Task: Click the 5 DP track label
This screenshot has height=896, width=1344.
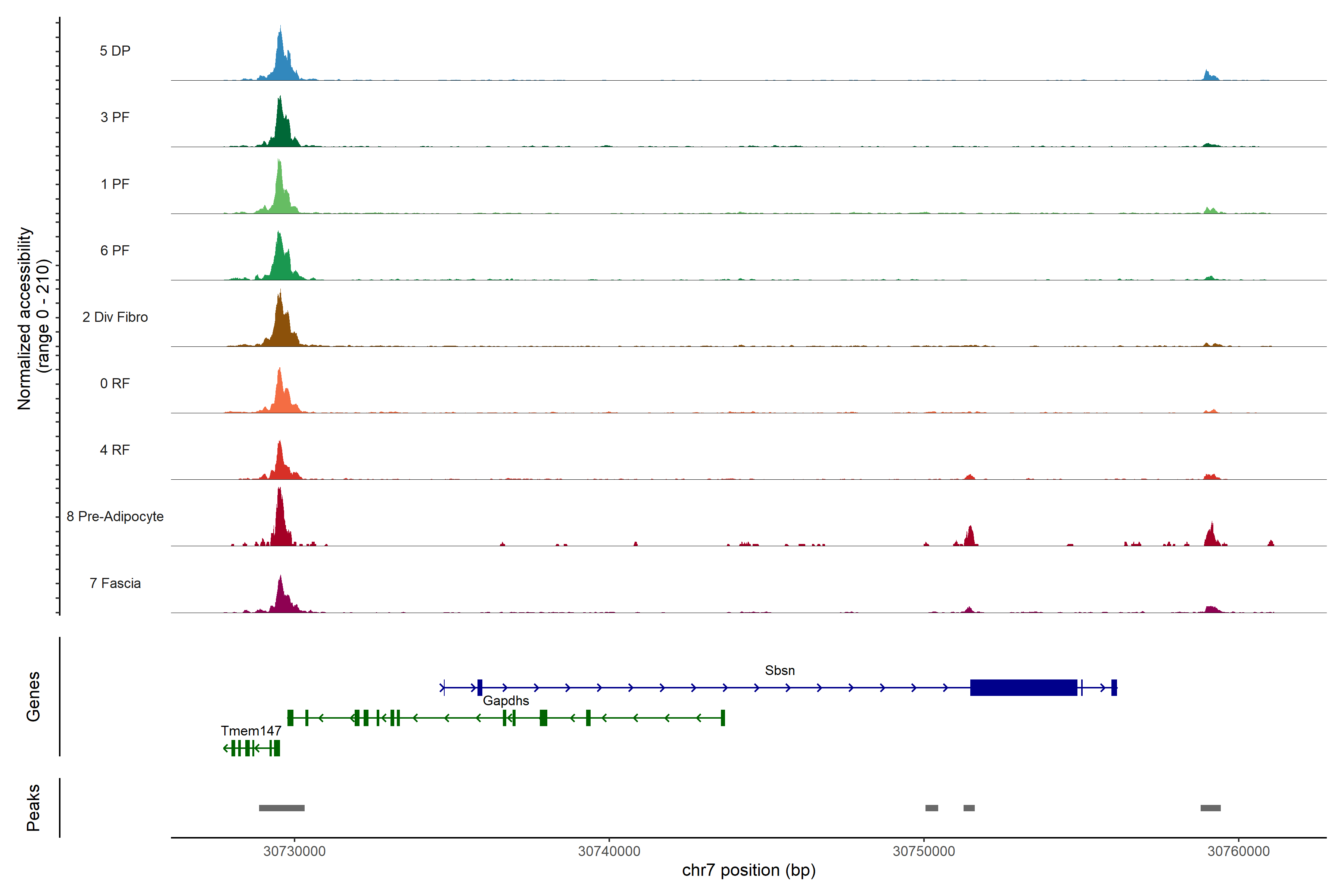Action: click(x=115, y=51)
